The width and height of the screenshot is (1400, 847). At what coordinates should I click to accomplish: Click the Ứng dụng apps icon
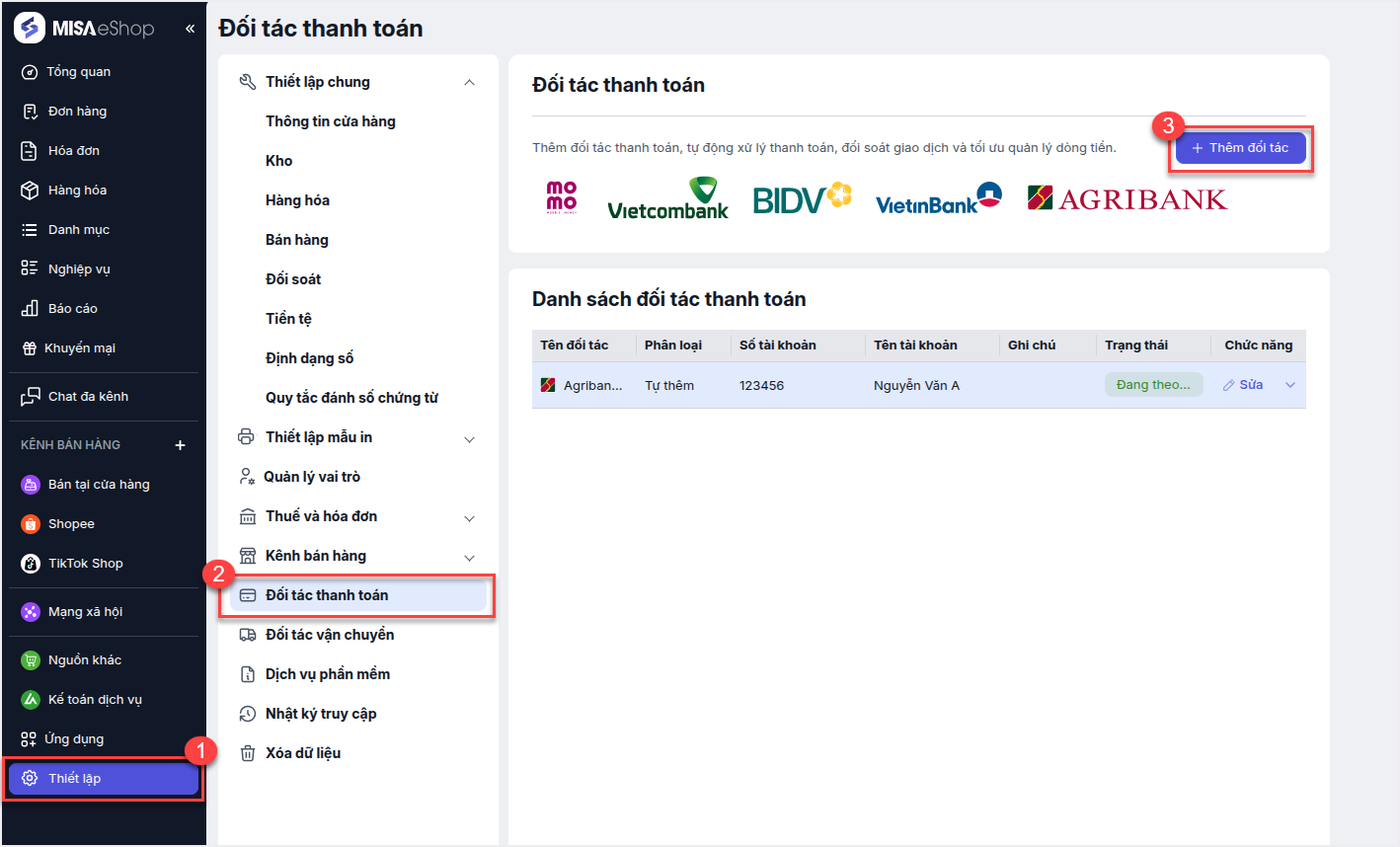coord(30,739)
